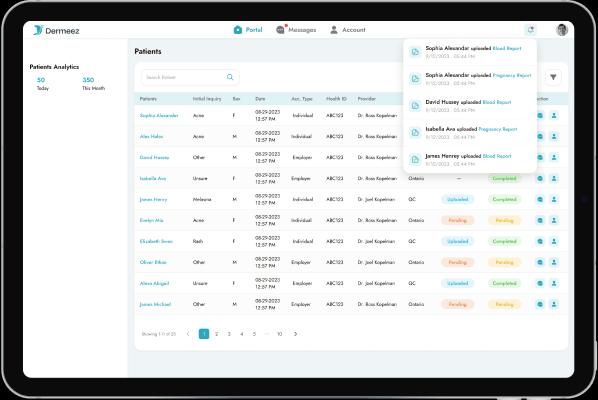Viewport: 598px width, 400px height.
Task: Open patient Sophia Alexander link
Action: (159, 116)
